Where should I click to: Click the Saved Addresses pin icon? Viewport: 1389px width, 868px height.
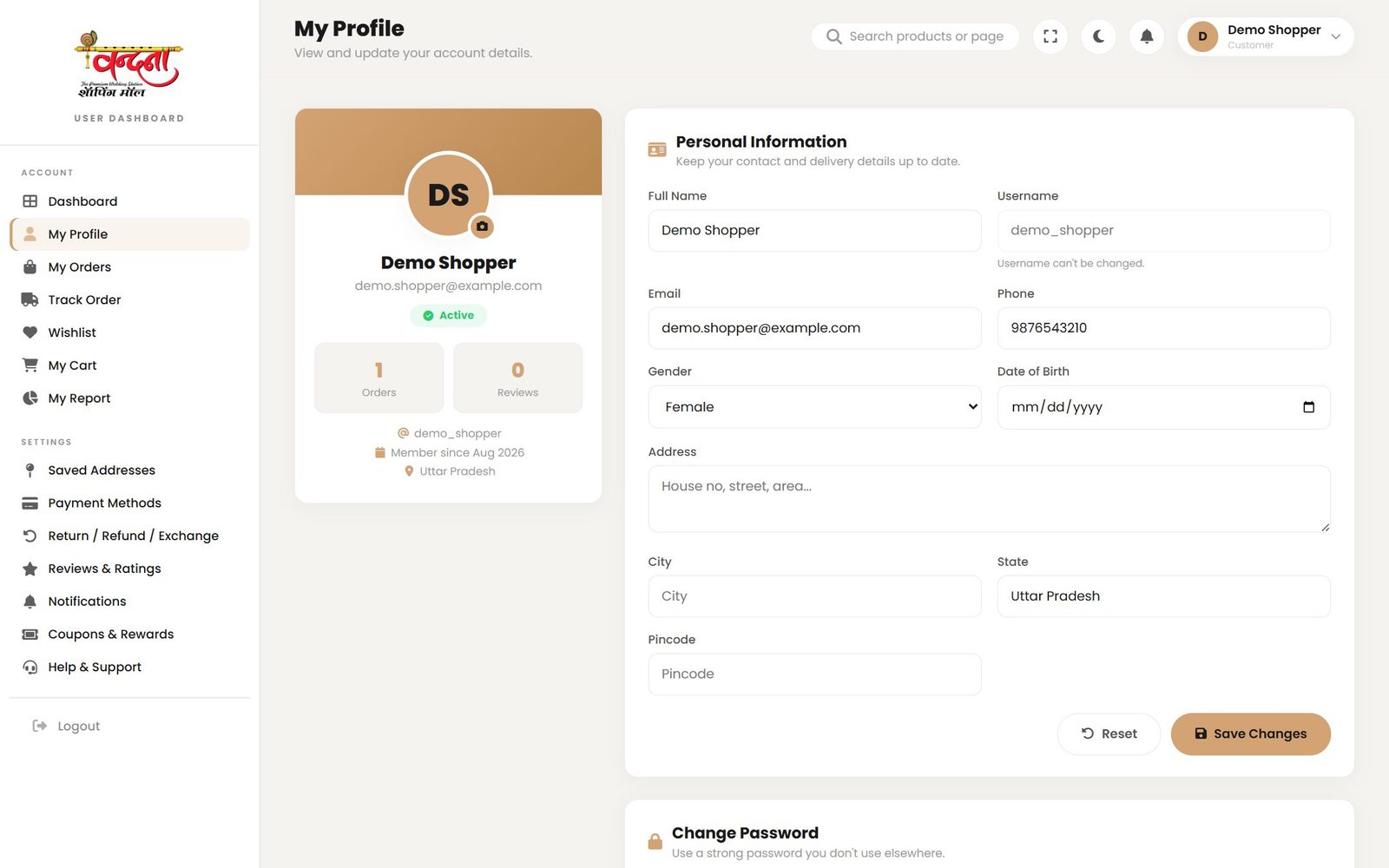pyautogui.click(x=30, y=470)
